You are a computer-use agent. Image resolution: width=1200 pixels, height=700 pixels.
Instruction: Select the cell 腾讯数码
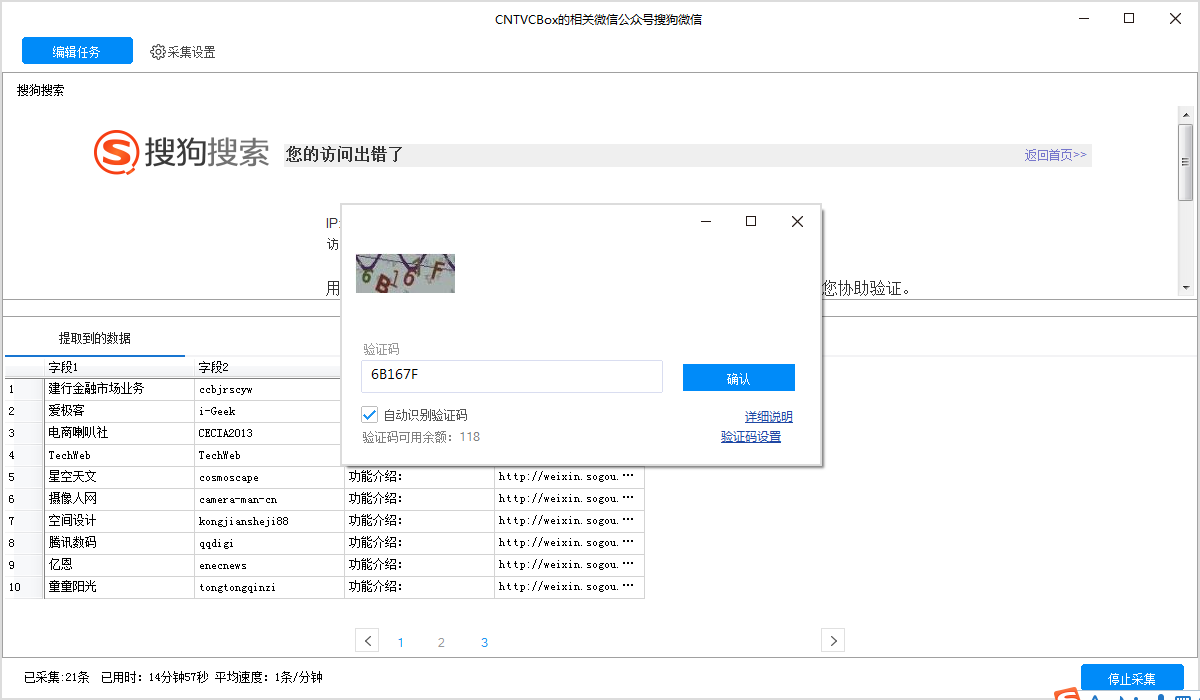click(x=119, y=542)
